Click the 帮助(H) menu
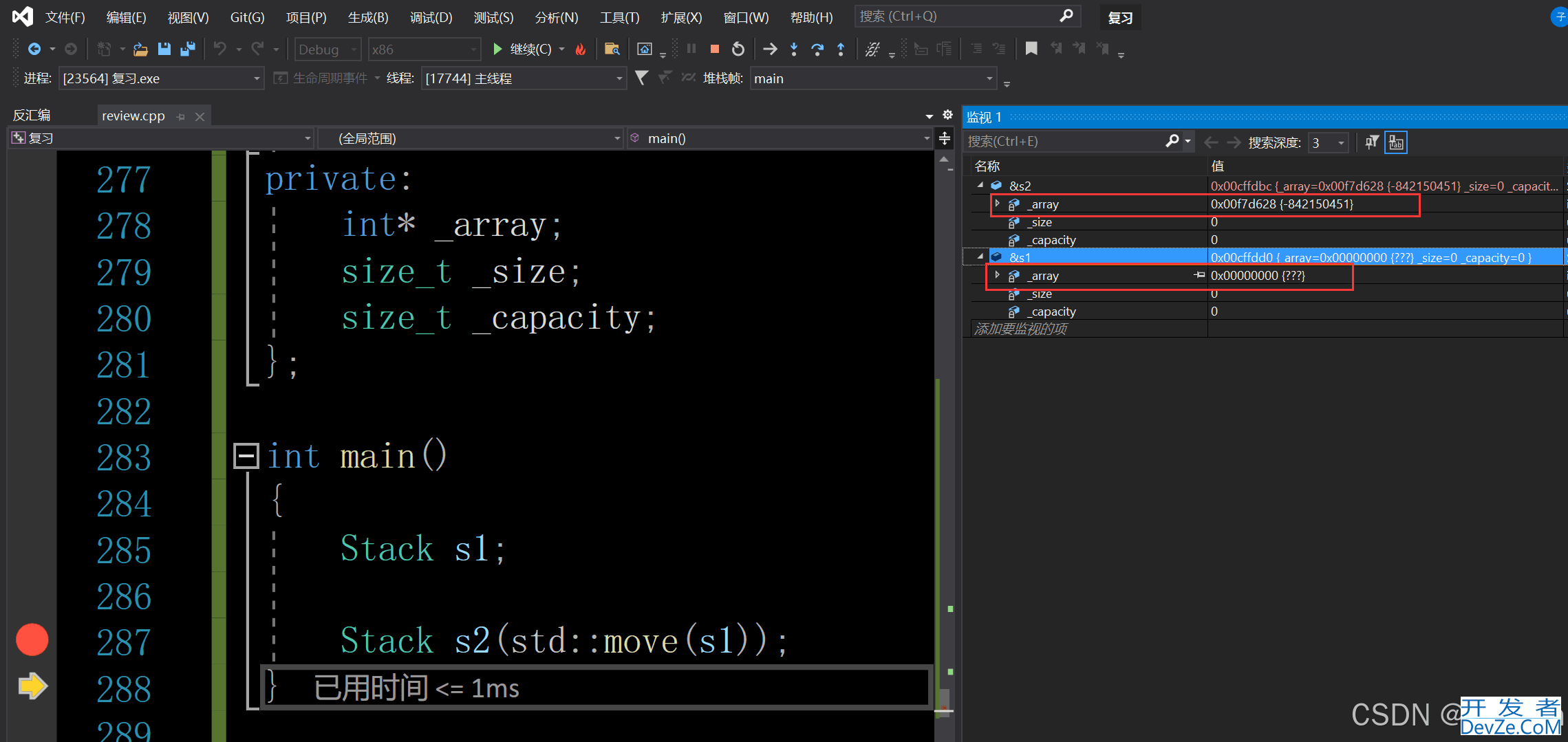This screenshot has width=1568, height=742. point(812,17)
